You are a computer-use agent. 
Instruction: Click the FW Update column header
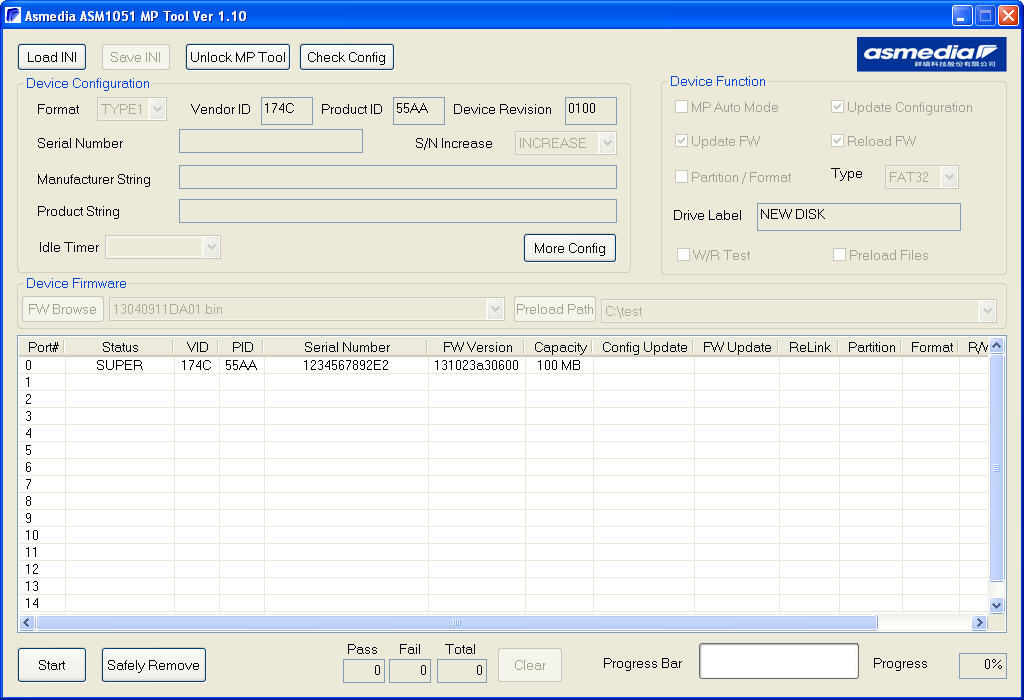click(737, 347)
